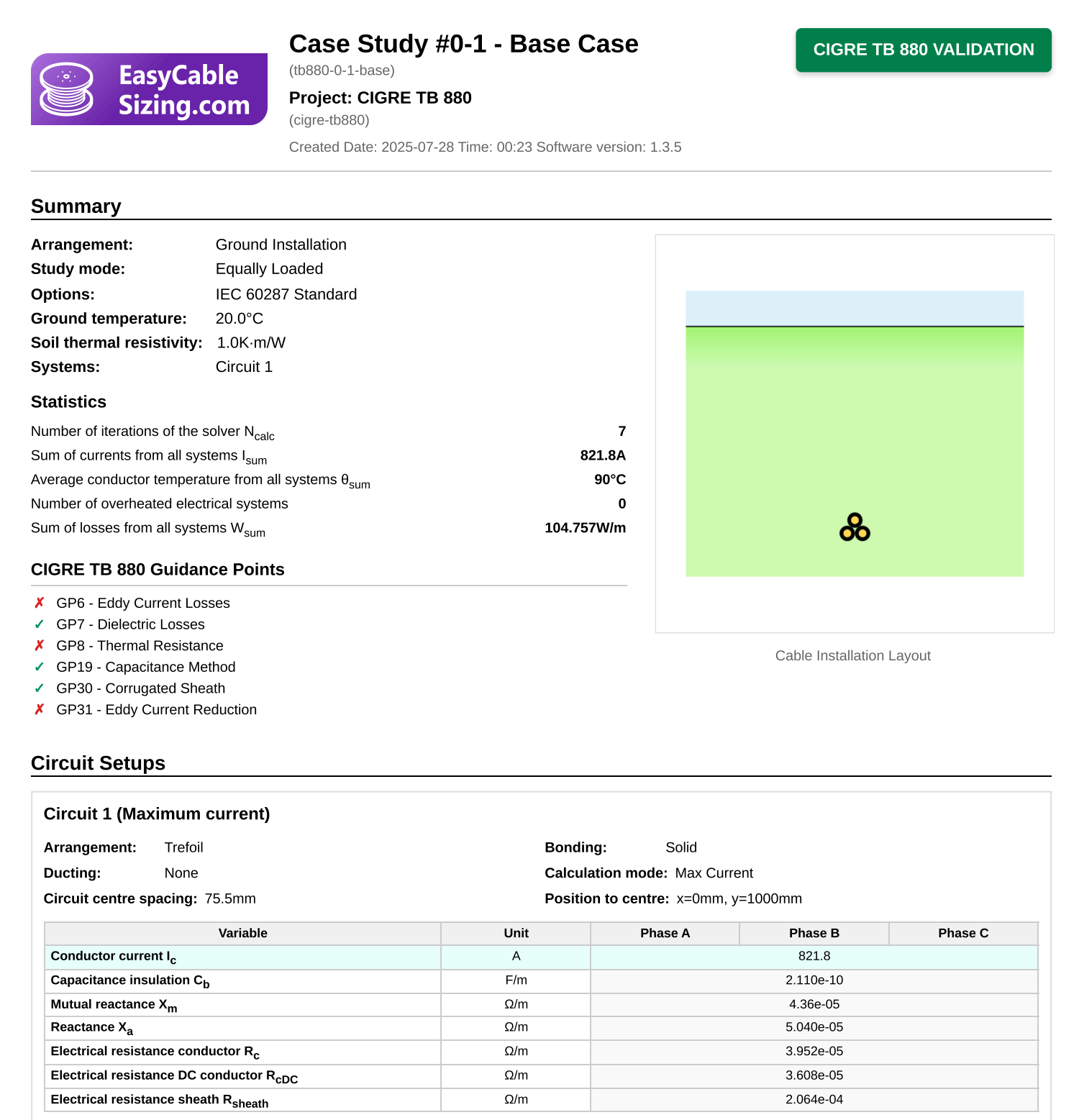1079x1120 pixels.
Task: Click green checkmark beside GP7 Dielectric Losses
Action: [40, 624]
